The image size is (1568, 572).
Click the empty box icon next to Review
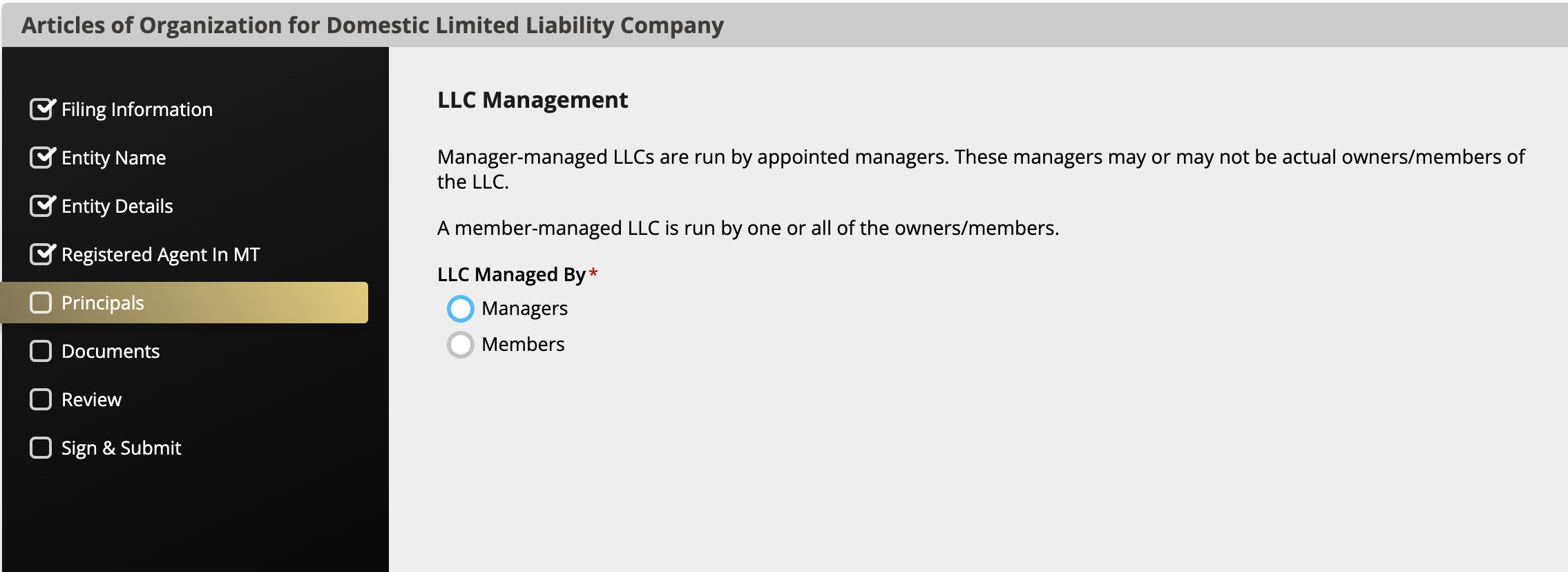click(41, 399)
